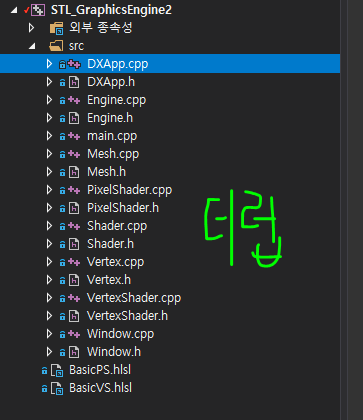The width and height of the screenshot is (363, 420).
Task: Select the BasicVS.hlsl file name
Action: click(x=100, y=388)
